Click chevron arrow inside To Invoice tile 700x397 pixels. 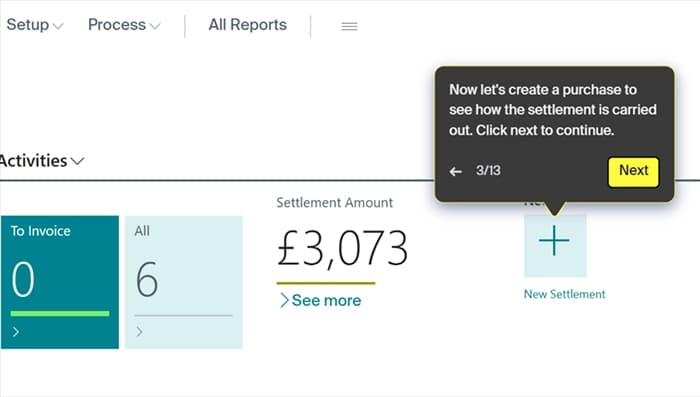[16, 332]
